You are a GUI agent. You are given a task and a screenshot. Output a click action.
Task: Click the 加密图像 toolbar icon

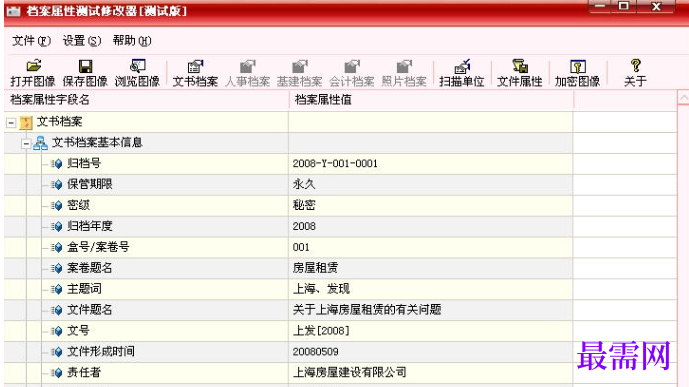coord(577,66)
